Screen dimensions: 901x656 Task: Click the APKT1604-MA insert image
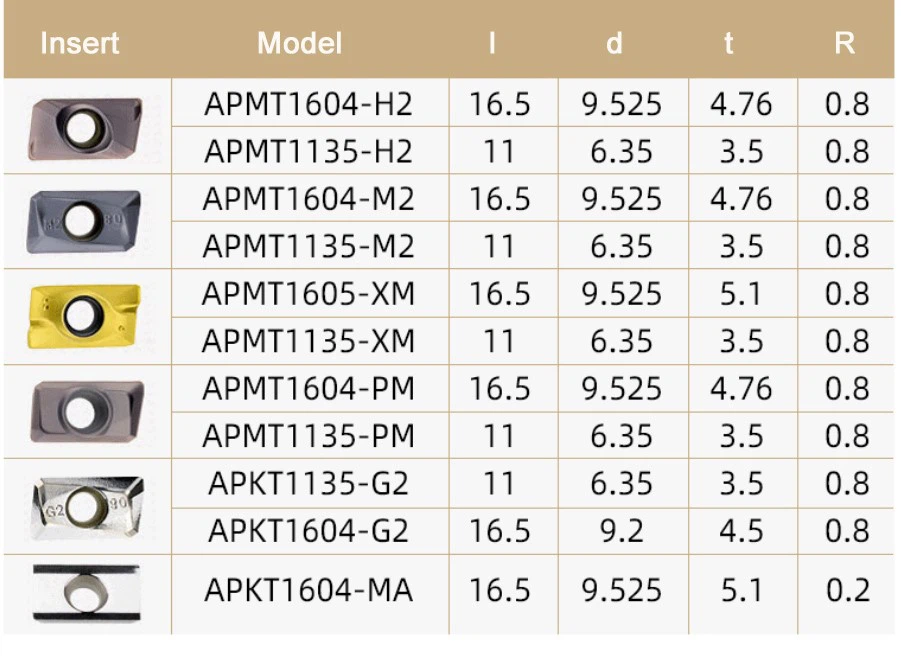[86, 593]
